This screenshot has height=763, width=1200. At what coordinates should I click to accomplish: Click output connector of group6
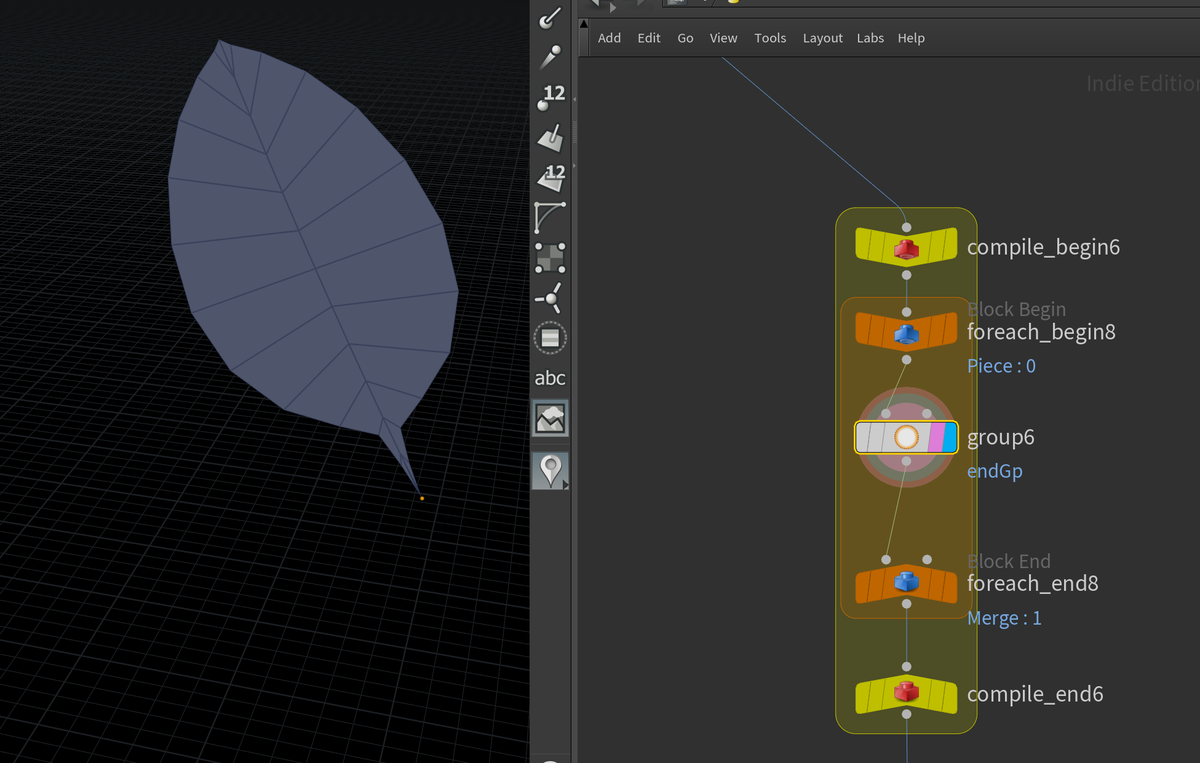[906, 461]
